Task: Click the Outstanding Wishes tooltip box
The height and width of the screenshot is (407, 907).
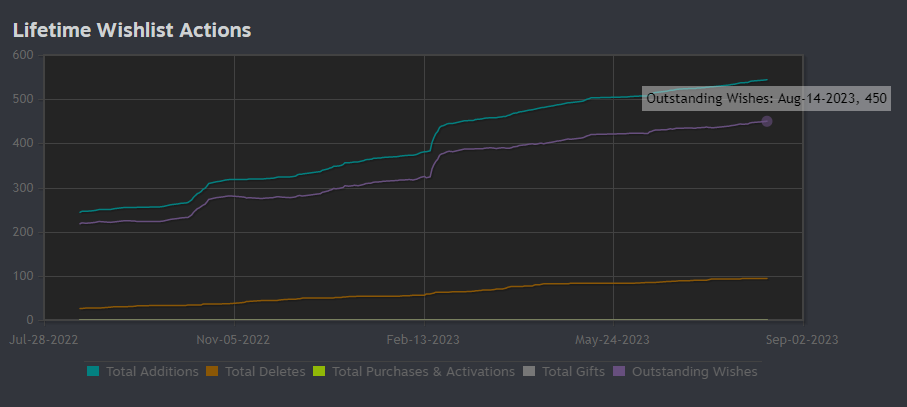Action: pos(765,98)
